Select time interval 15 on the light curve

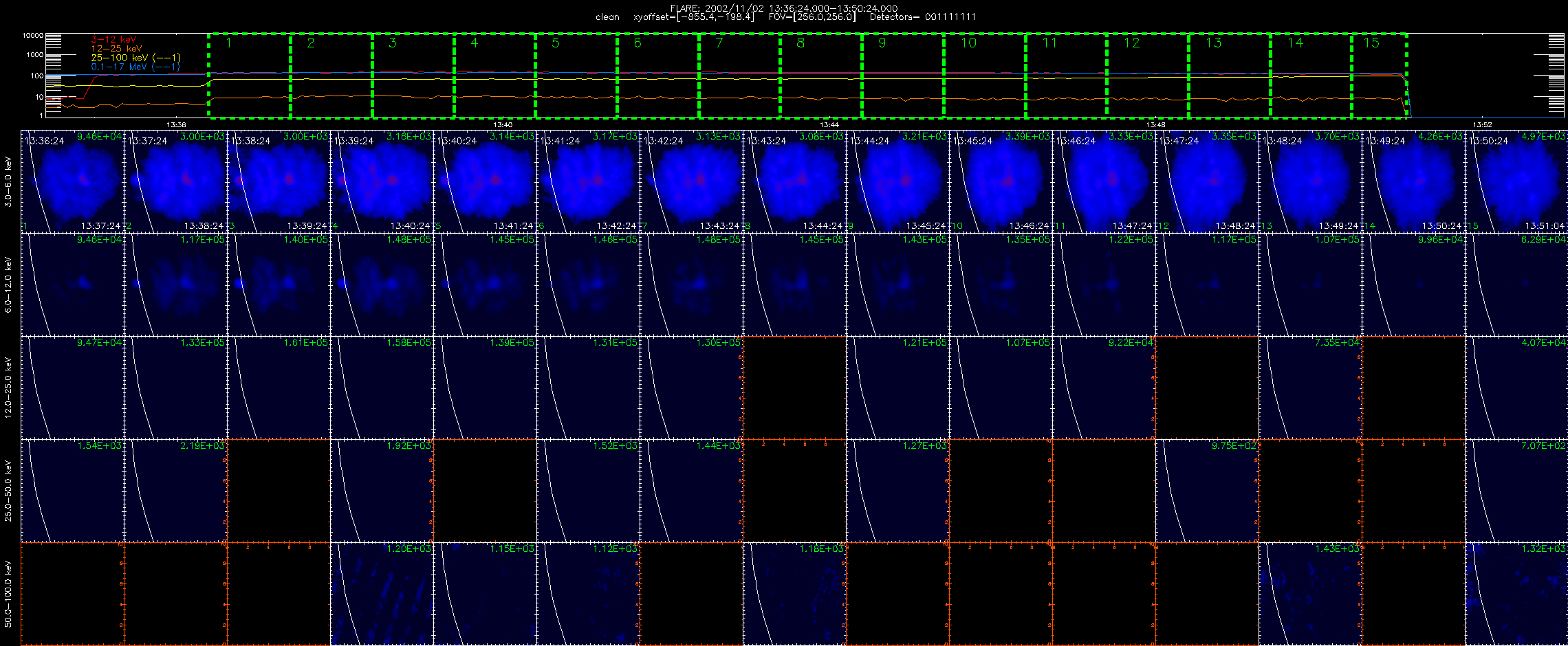(1380, 75)
